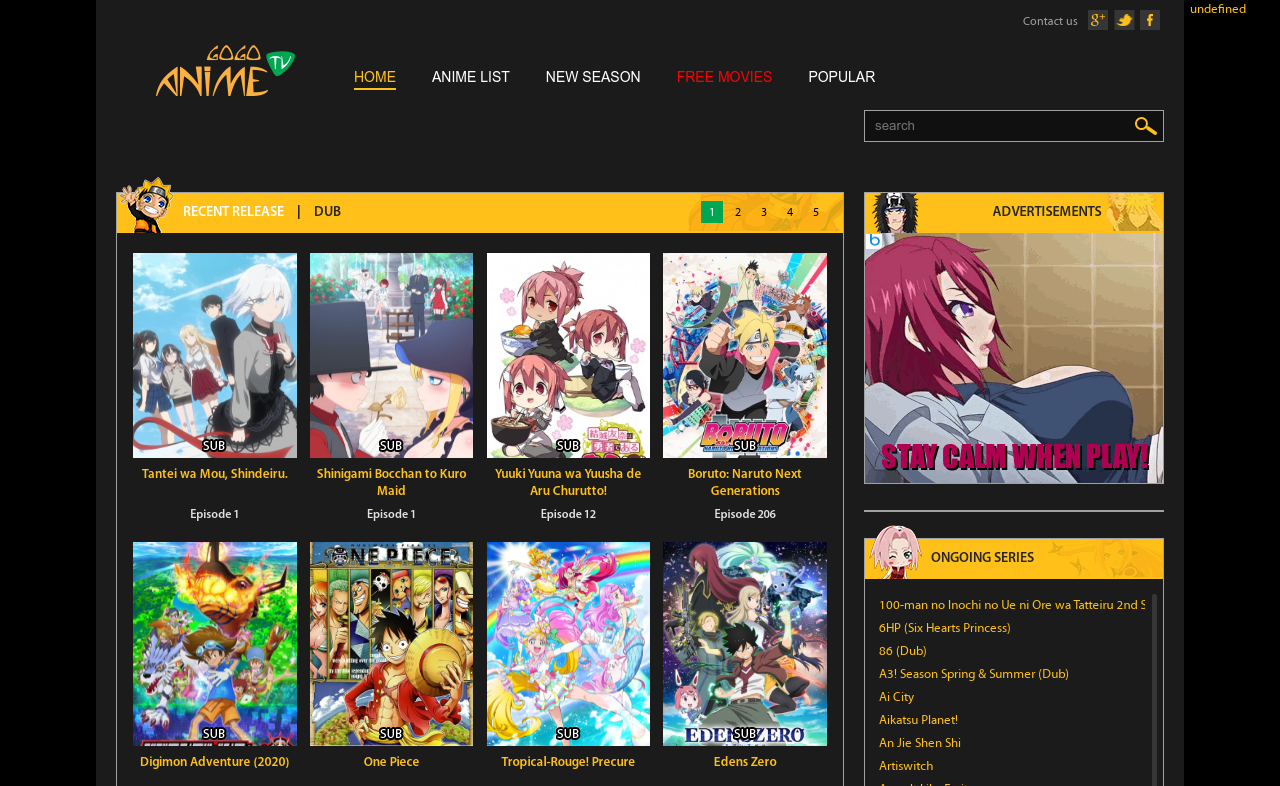Click Episode 206 under Boruto
Viewport: 1280px width, 786px height.
point(745,515)
